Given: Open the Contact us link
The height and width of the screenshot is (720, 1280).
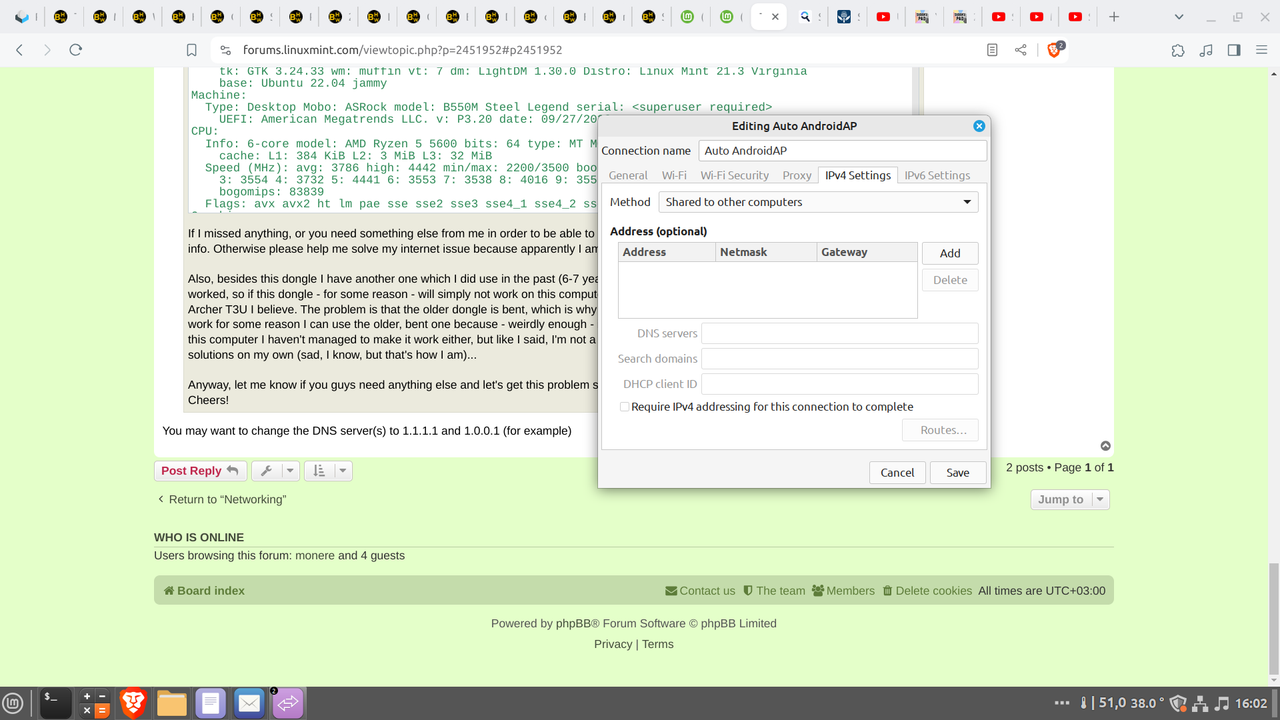Looking at the screenshot, I should coord(700,591).
